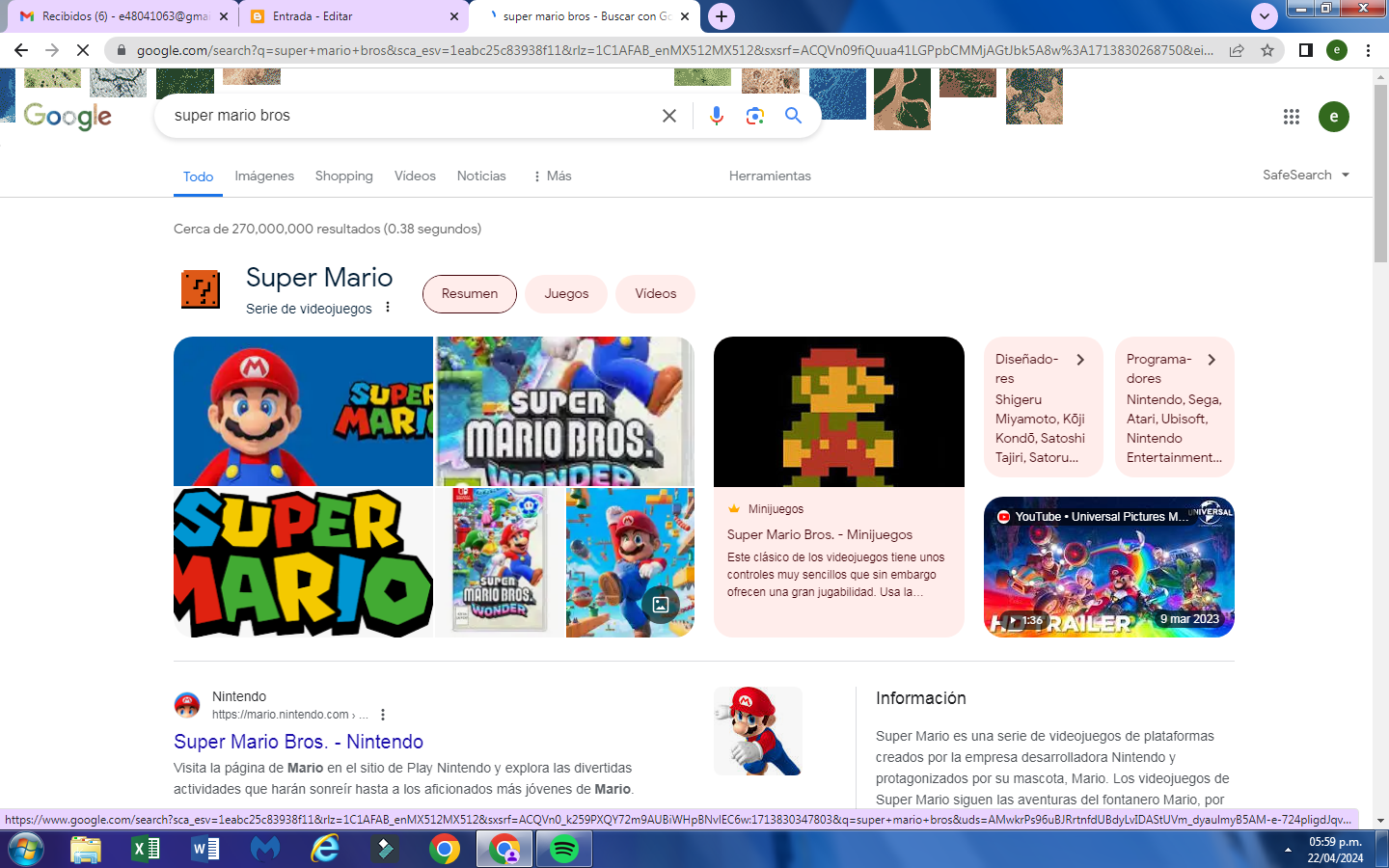Open the Google account avatar
Viewport: 1389px width, 868px height.
(1334, 117)
